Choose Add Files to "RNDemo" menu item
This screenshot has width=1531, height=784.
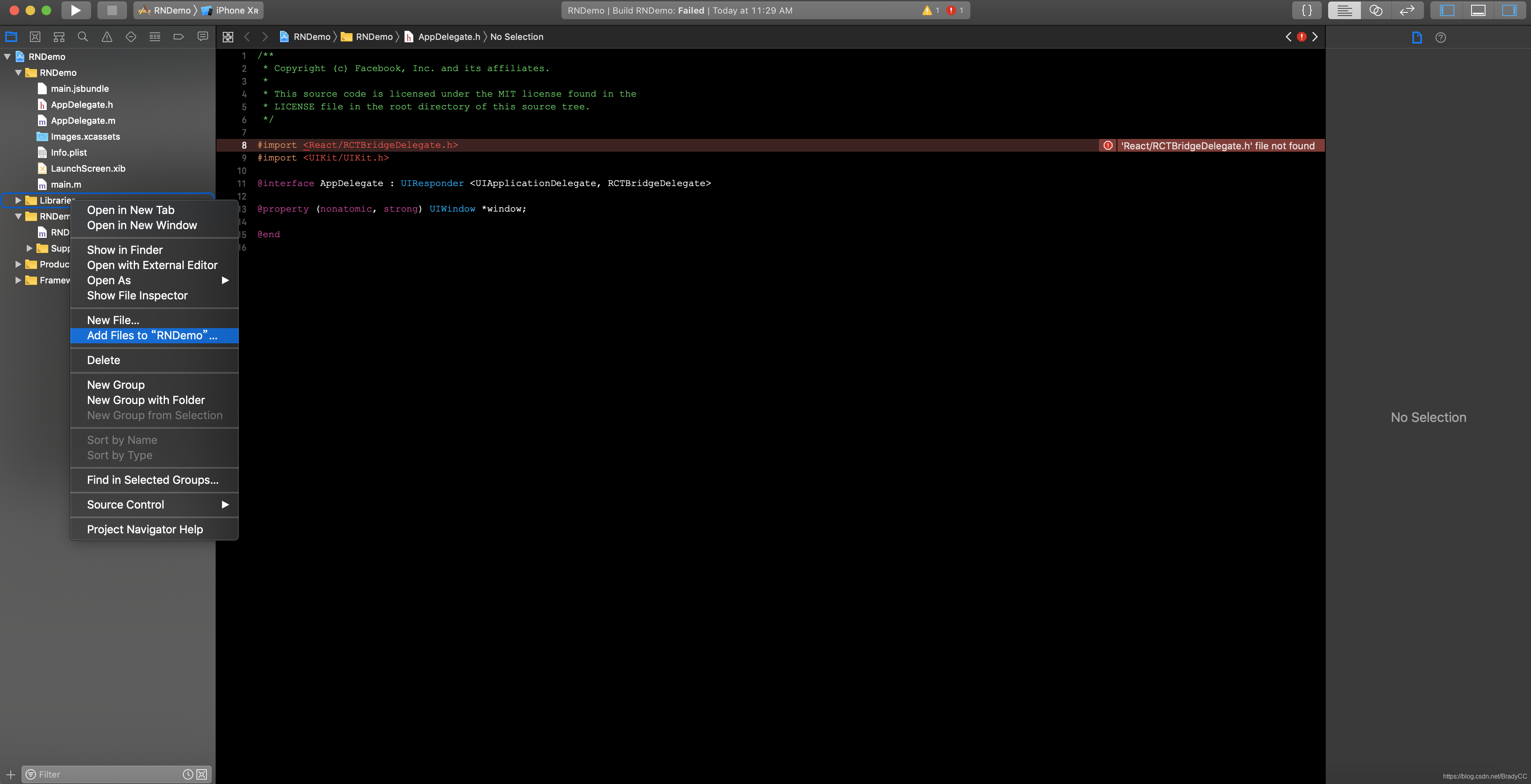coord(152,336)
